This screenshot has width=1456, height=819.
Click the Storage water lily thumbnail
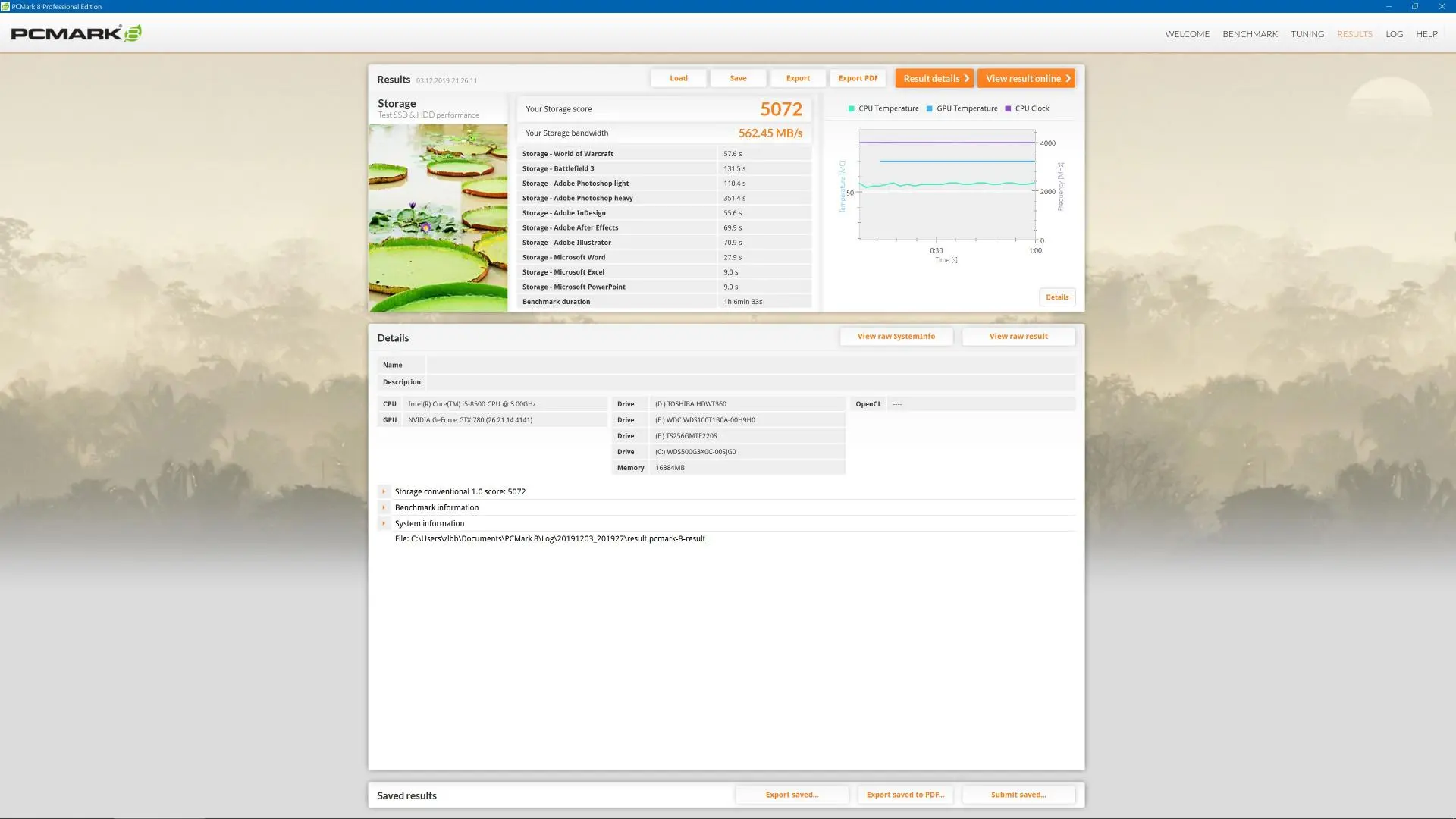pos(438,218)
